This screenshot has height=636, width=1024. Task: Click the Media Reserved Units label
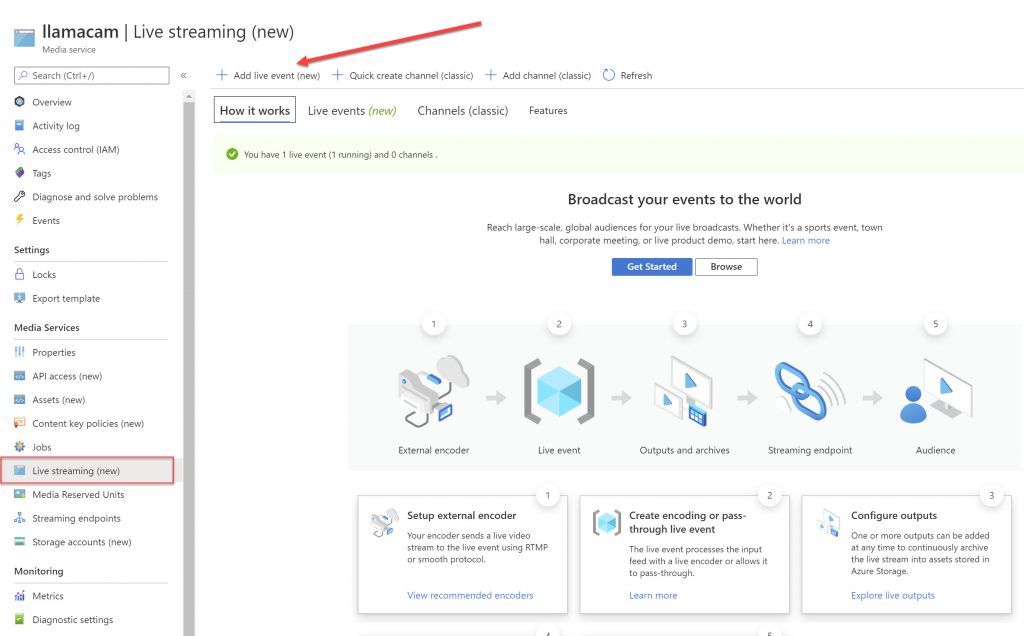(78, 495)
